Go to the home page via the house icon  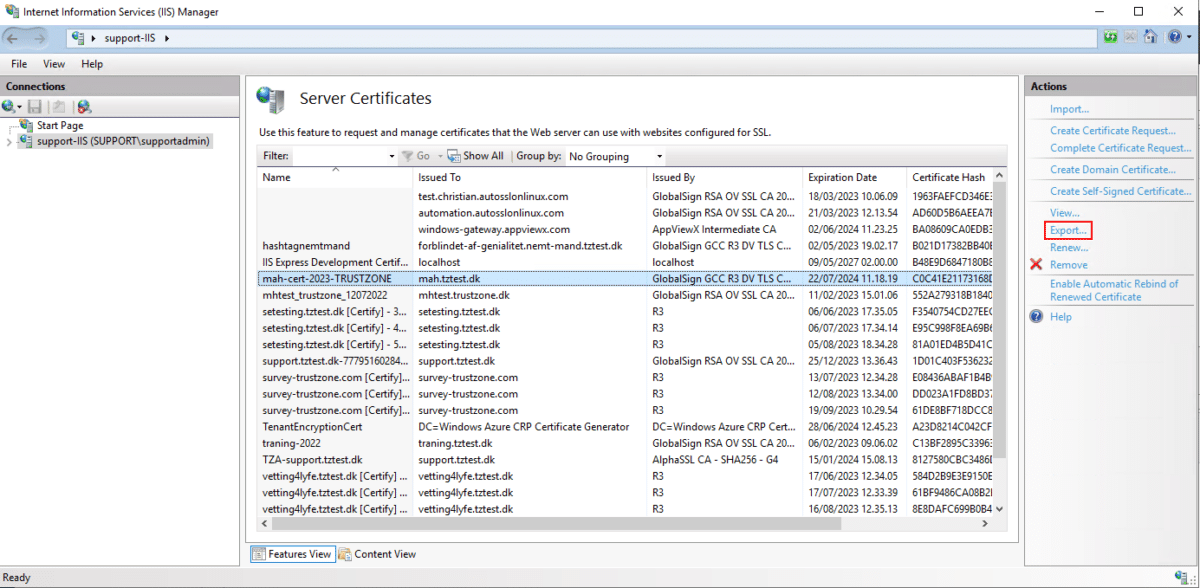(x=1150, y=37)
